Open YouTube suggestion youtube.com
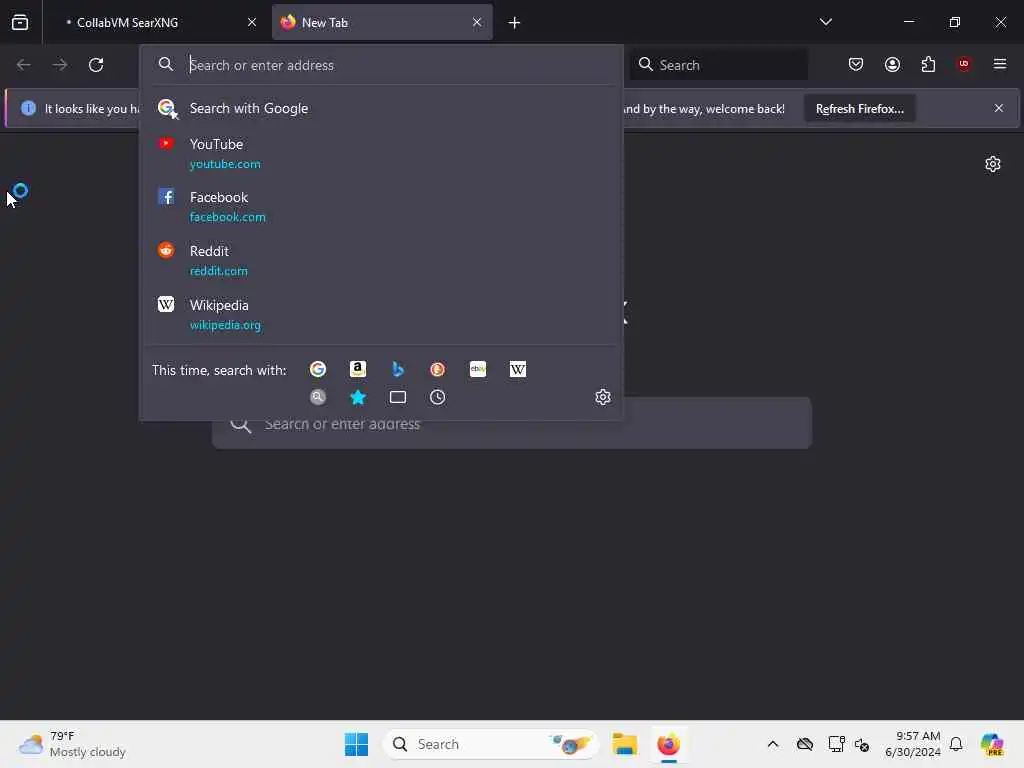The image size is (1024, 768). (381, 153)
